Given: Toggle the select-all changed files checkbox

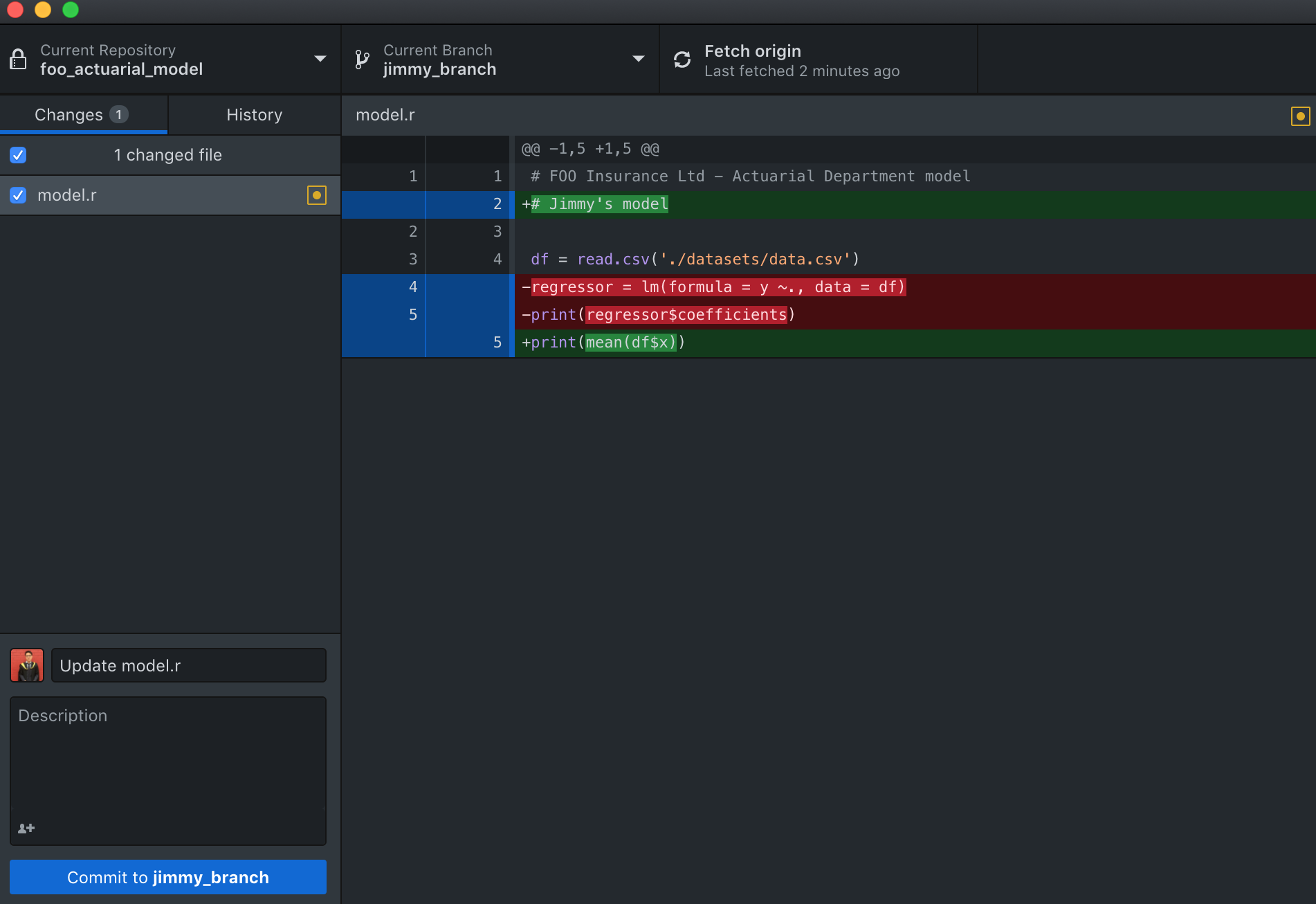Looking at the screenshot, I should 19,155.
